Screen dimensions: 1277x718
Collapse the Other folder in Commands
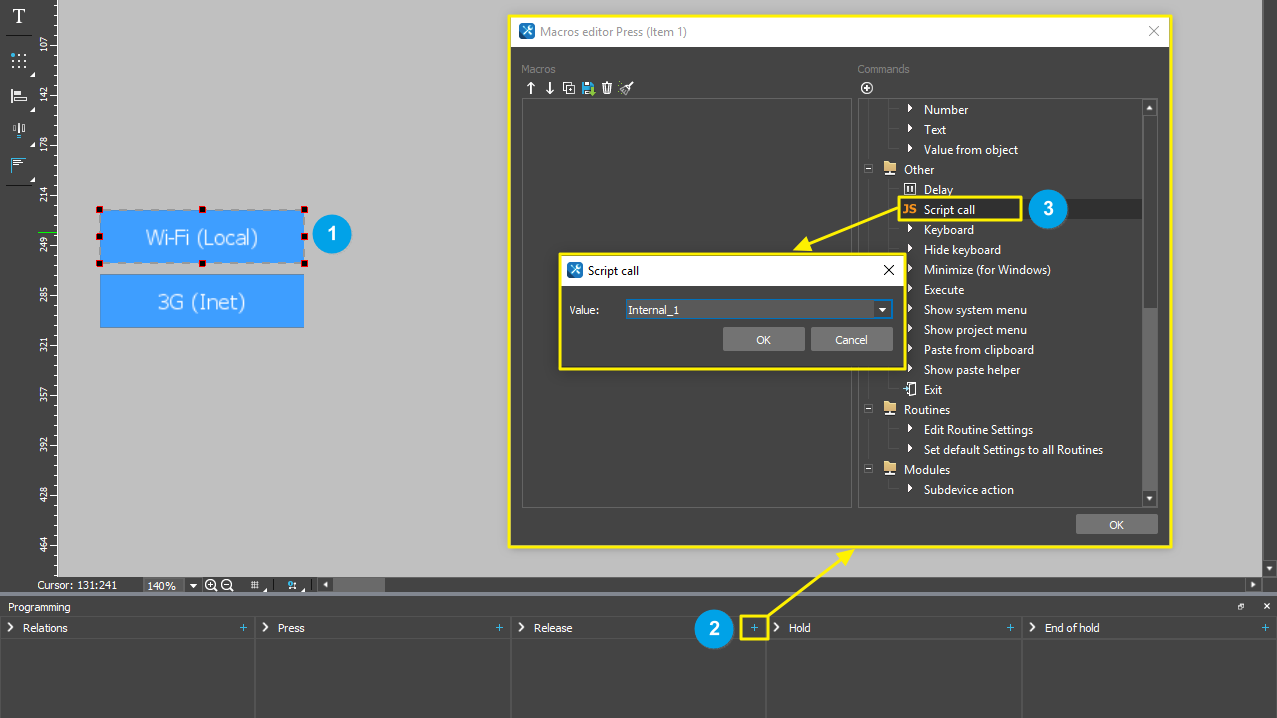click(x=868, y=169)
